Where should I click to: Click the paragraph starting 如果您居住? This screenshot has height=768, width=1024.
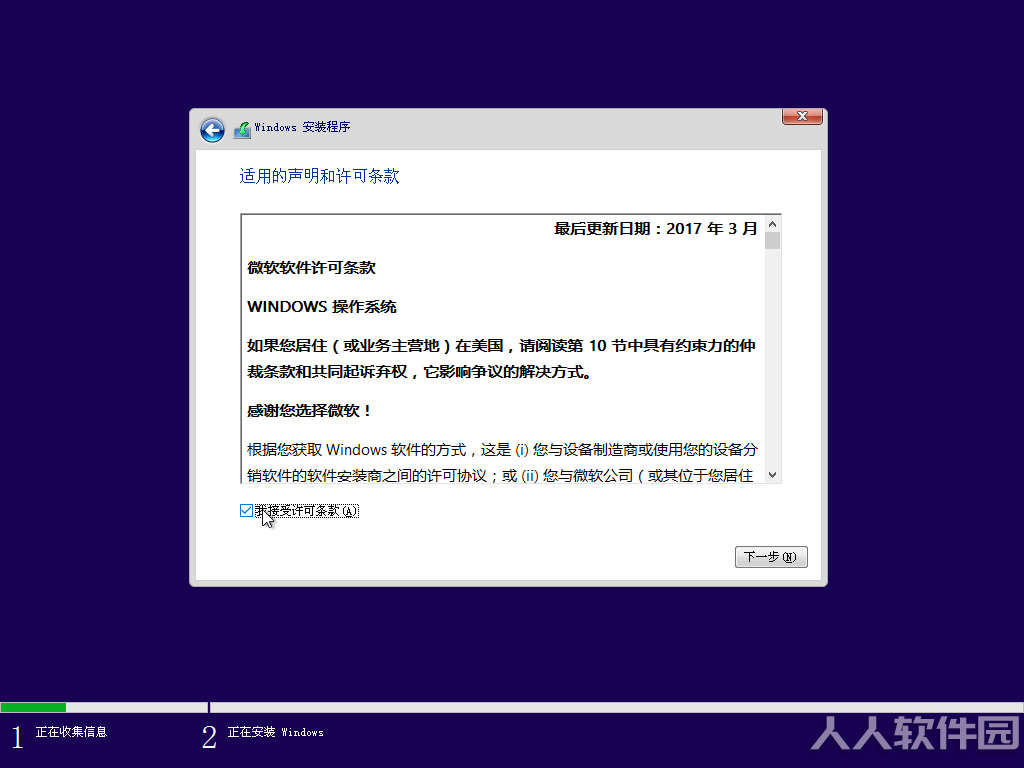501,359
